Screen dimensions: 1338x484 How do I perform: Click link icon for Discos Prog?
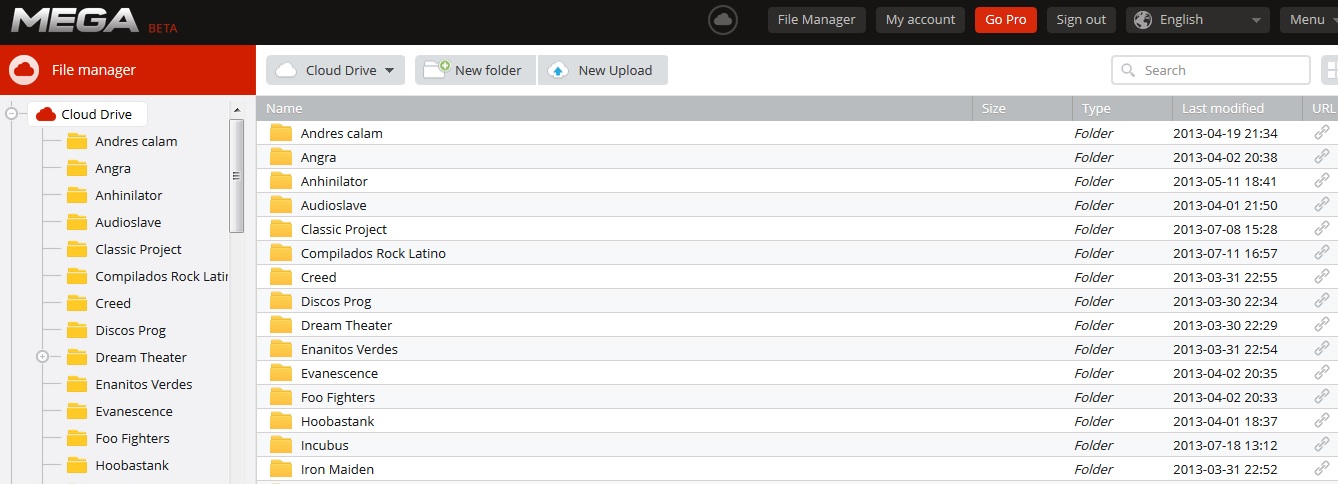point(1322,301)
